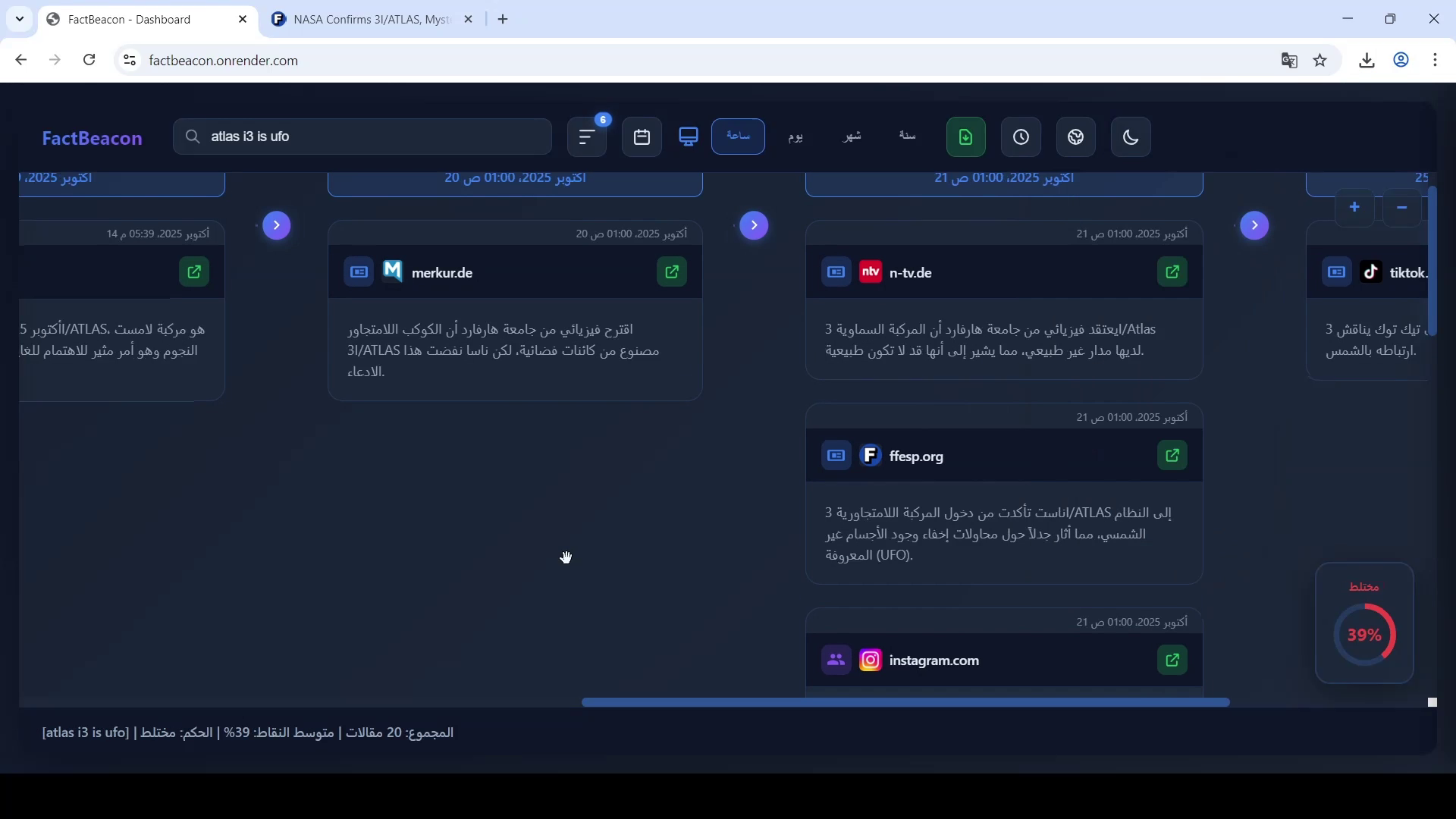Toggle dark mode with moon icon
This screenshot has height=819, width=1456.
pos(1130,137)
